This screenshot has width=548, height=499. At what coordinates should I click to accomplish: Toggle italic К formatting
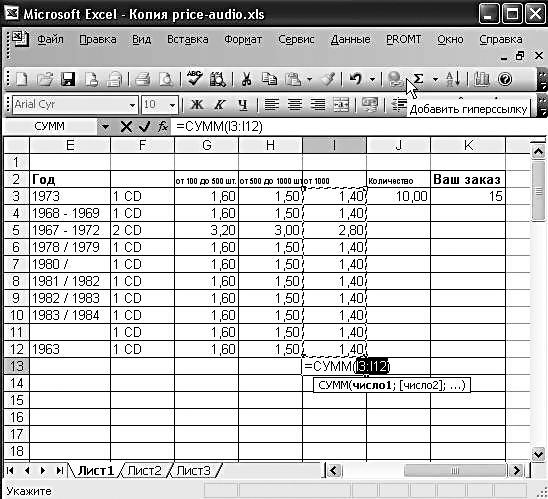coord(220,105)
